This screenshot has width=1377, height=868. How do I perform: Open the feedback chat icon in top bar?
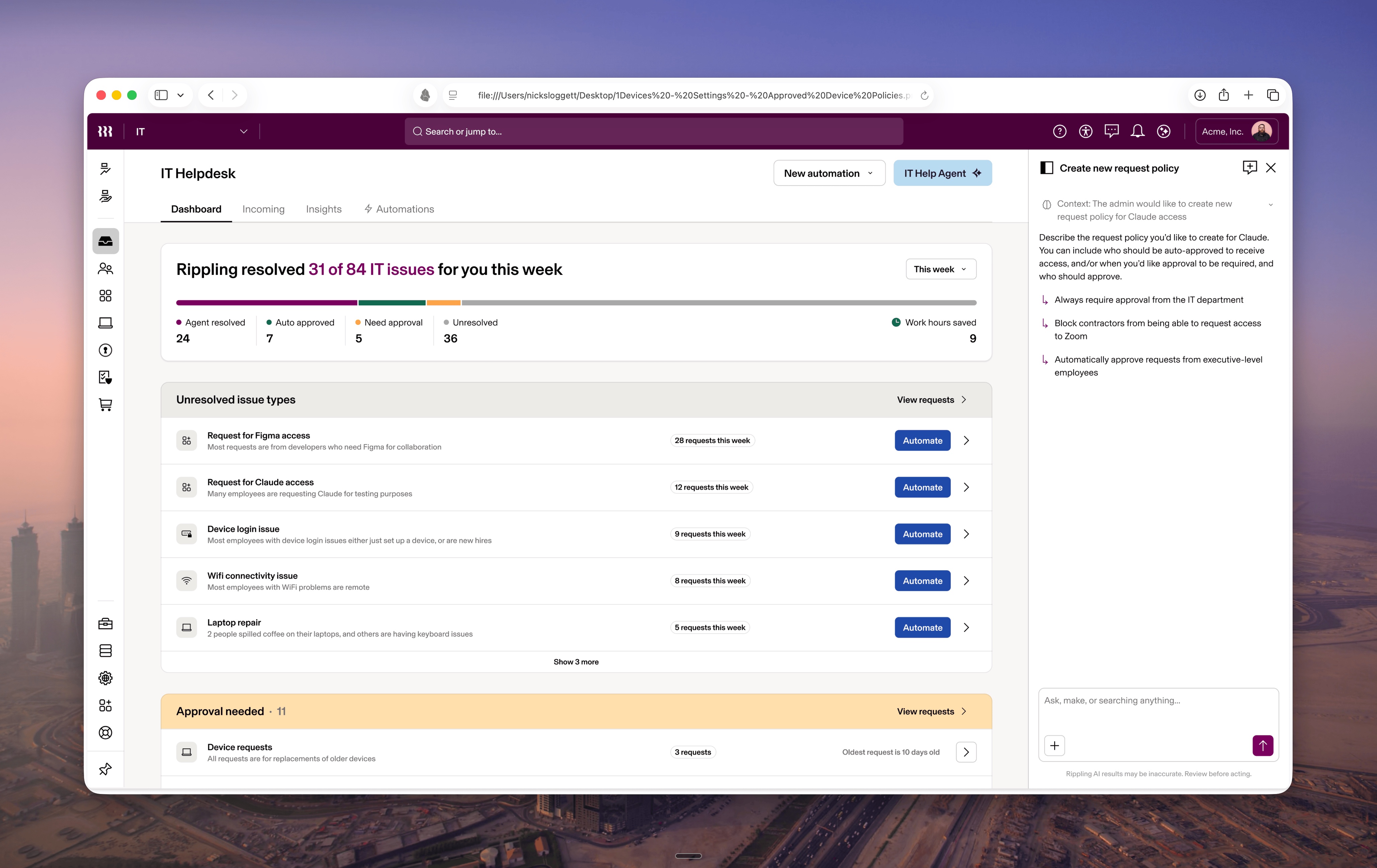point(1112,132)
